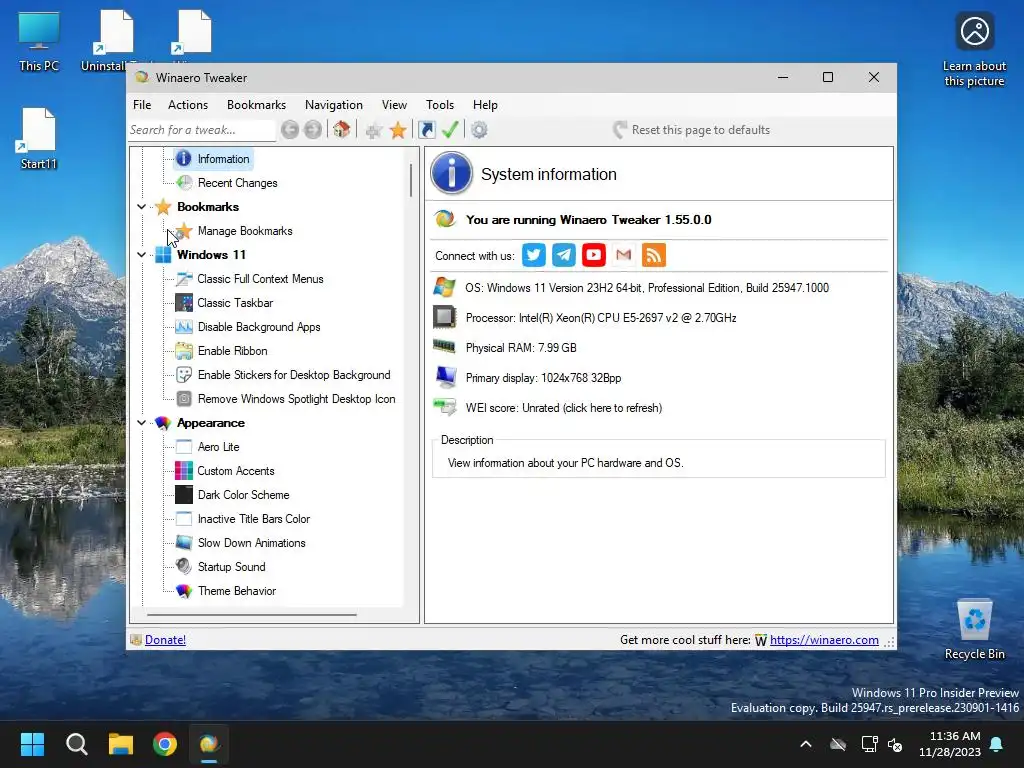The height and width of the screenshot is (768, 1024).
Task: Click the green checkmark apply icon
Action: (450, 129)
